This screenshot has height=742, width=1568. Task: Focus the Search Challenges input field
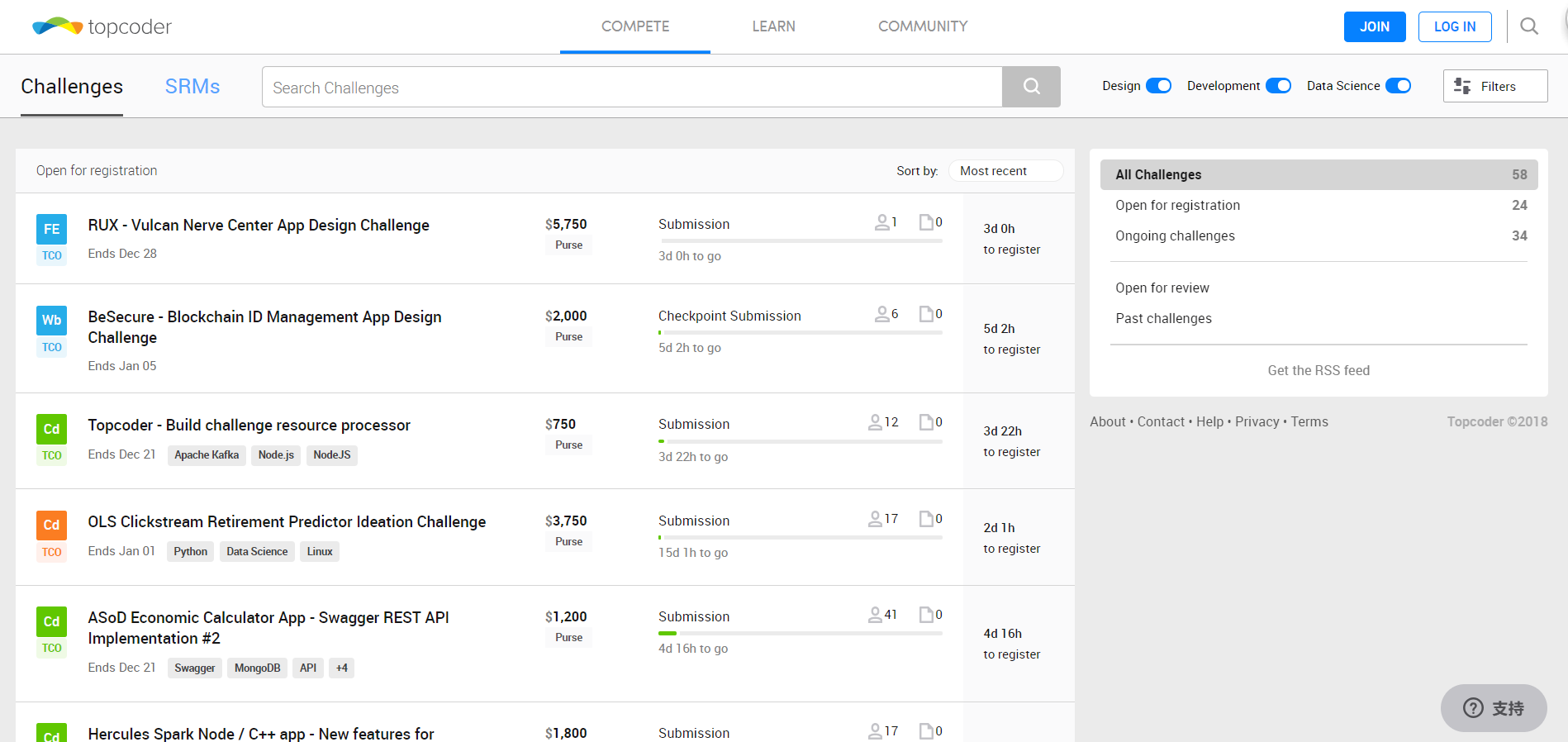632,87
